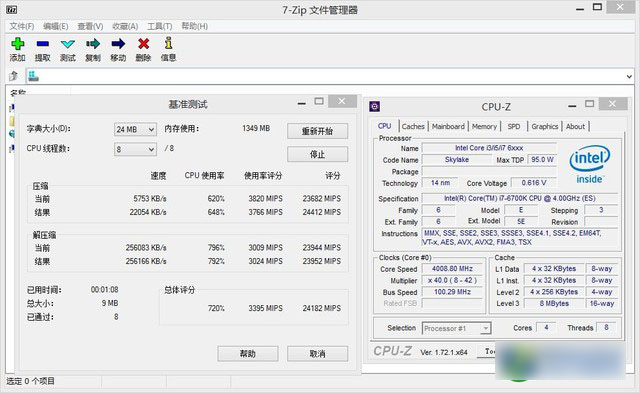Click the computer icon in address bar

33,76
